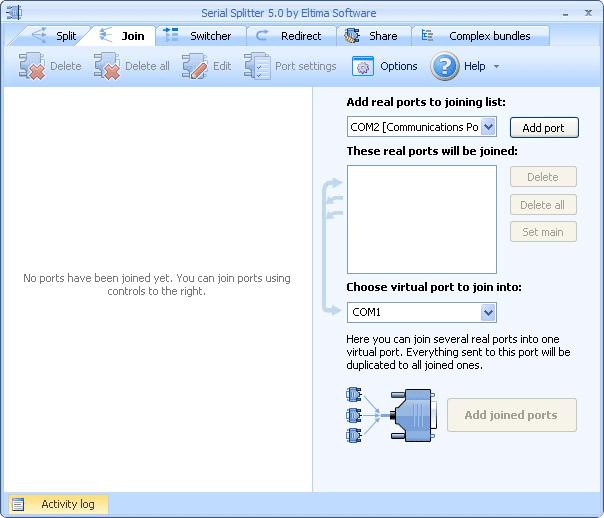604x518 pixels.
Task: Click the Set main button
Action: click(x=543, y=232)
